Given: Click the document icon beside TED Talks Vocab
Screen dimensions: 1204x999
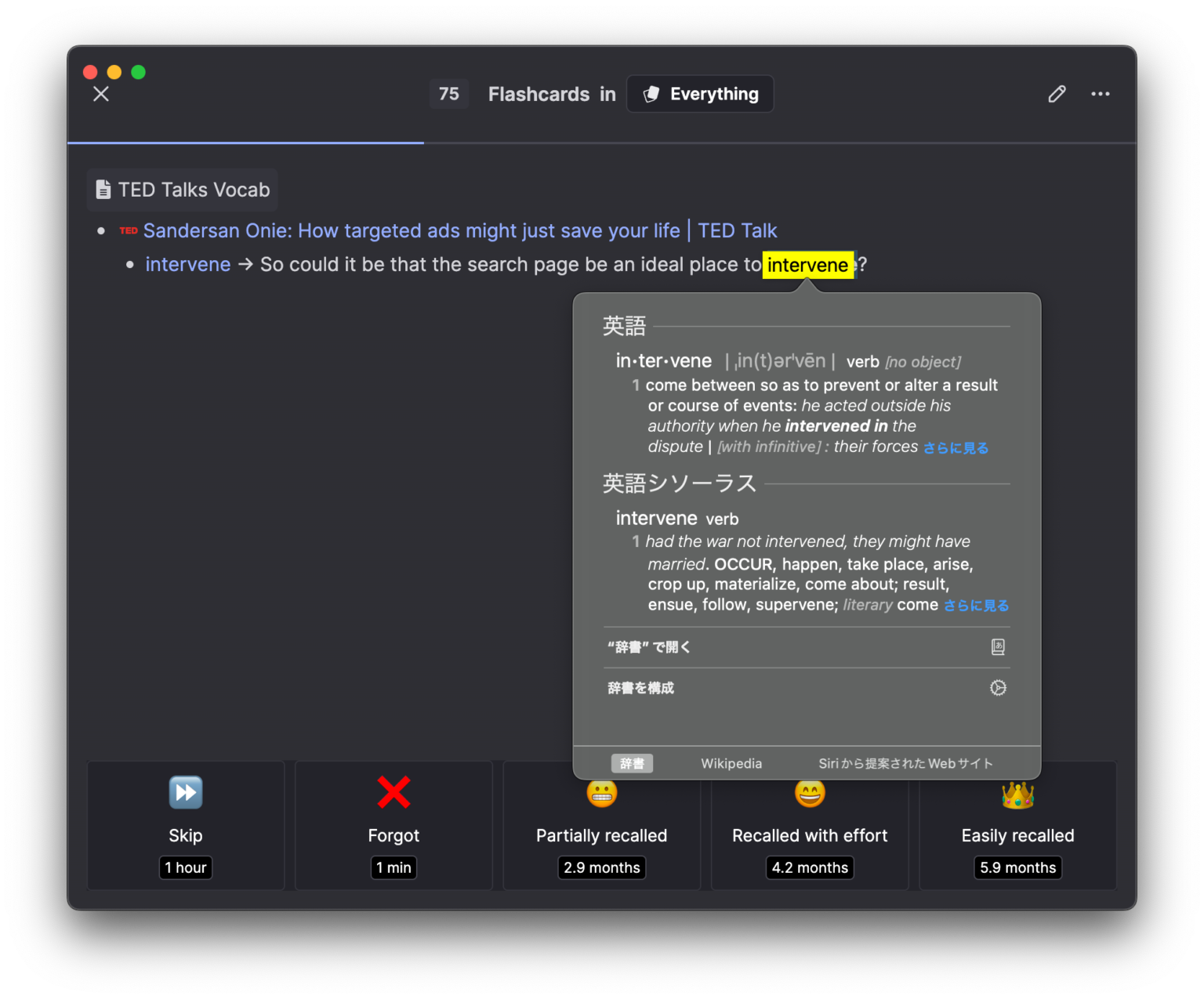Looking at the screenshot, I should pos(103,189).
